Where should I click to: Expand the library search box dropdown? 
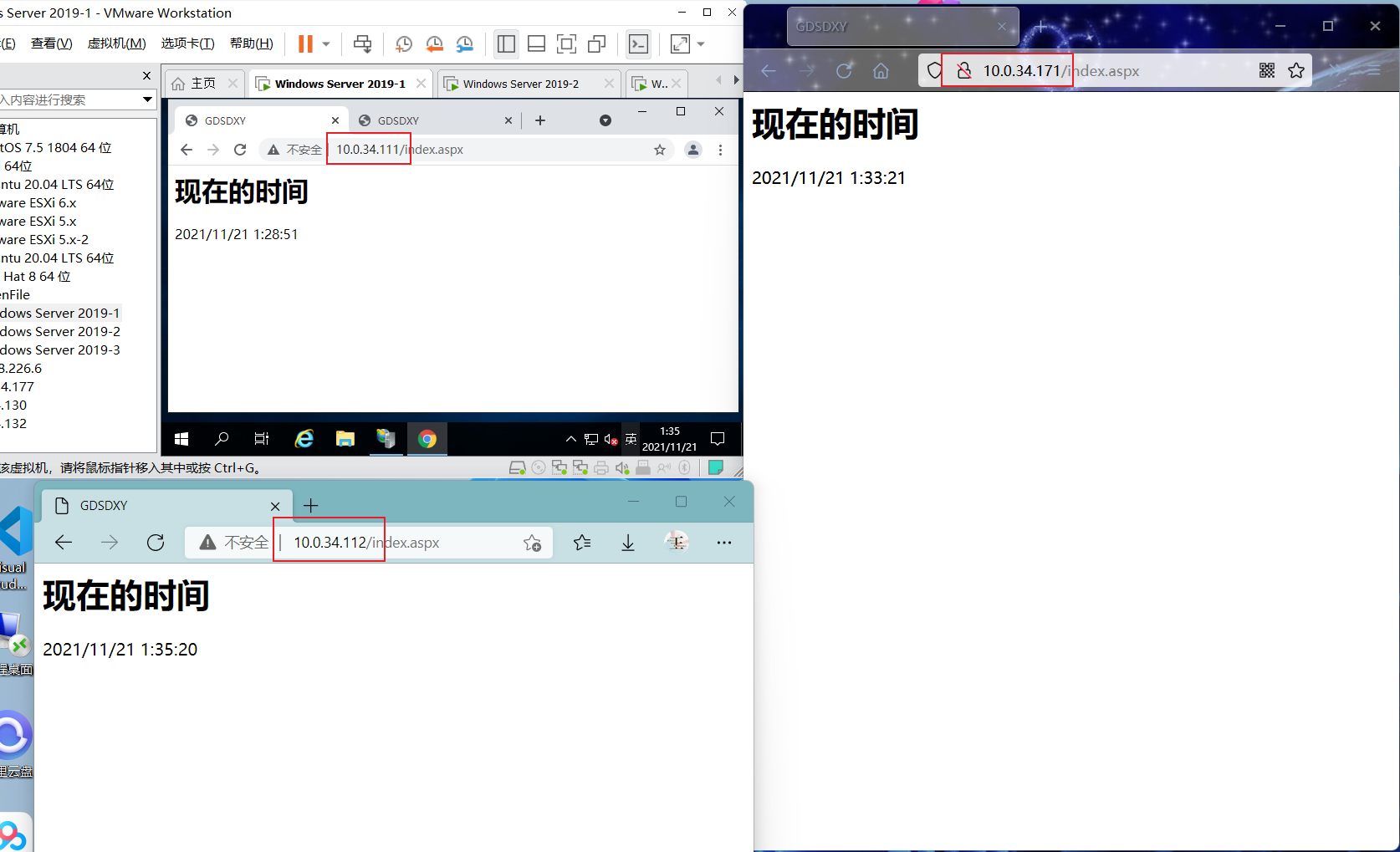coord(148,99)
